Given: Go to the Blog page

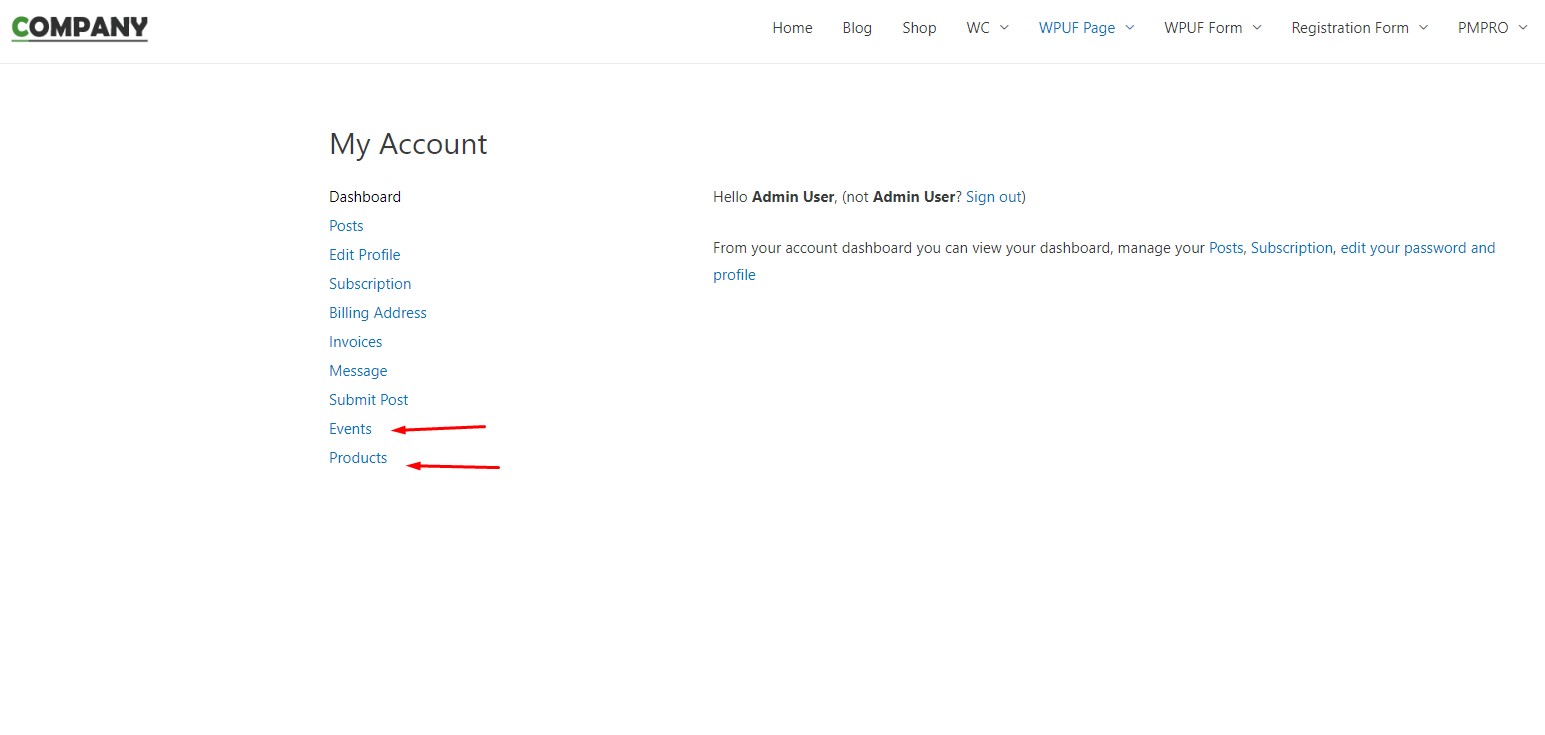Looking at the screenshot, I should coord(857,28).
